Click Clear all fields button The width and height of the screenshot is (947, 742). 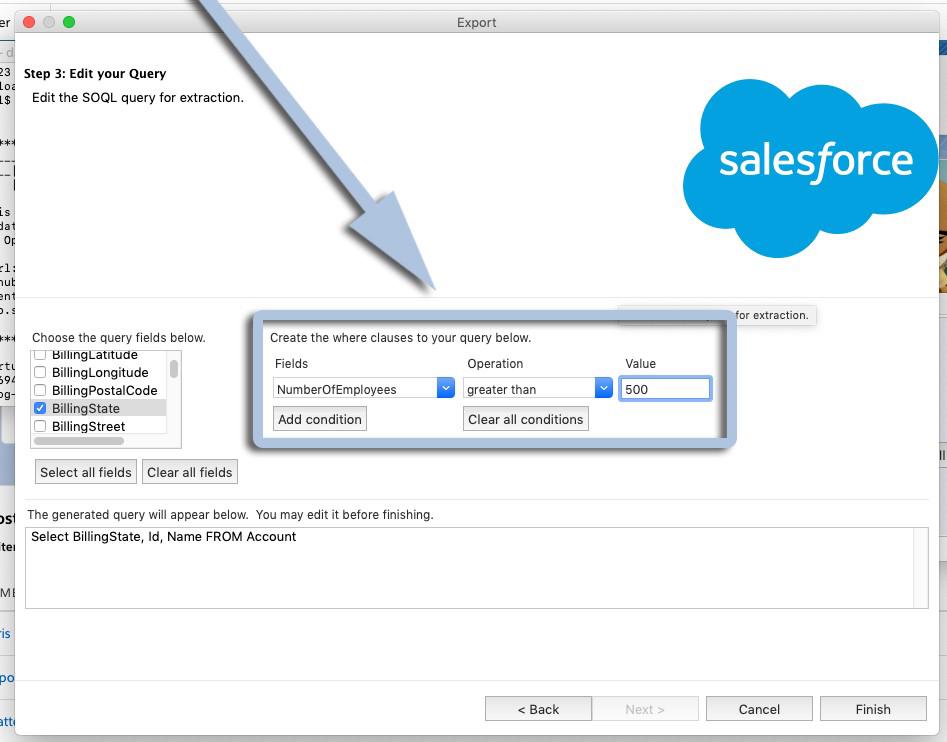coord(190,472)
